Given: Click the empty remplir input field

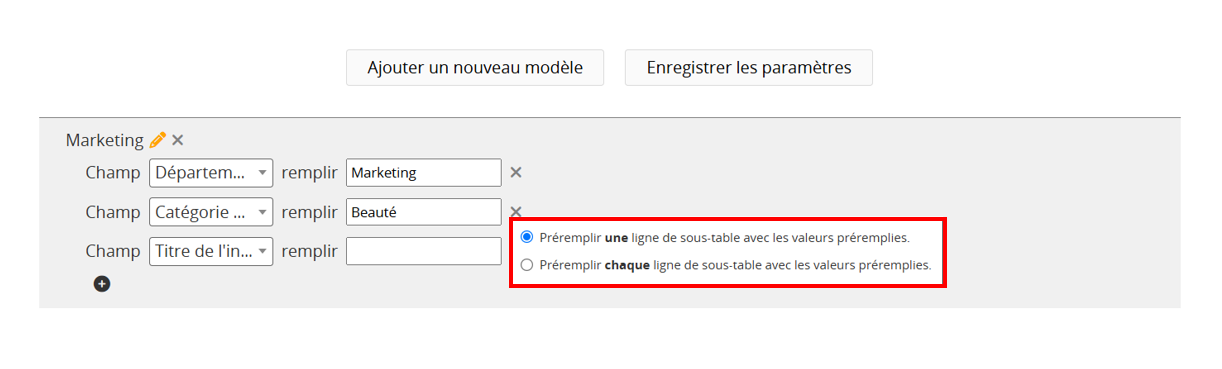Looking at the screenshot, I should tap(424, 251).
